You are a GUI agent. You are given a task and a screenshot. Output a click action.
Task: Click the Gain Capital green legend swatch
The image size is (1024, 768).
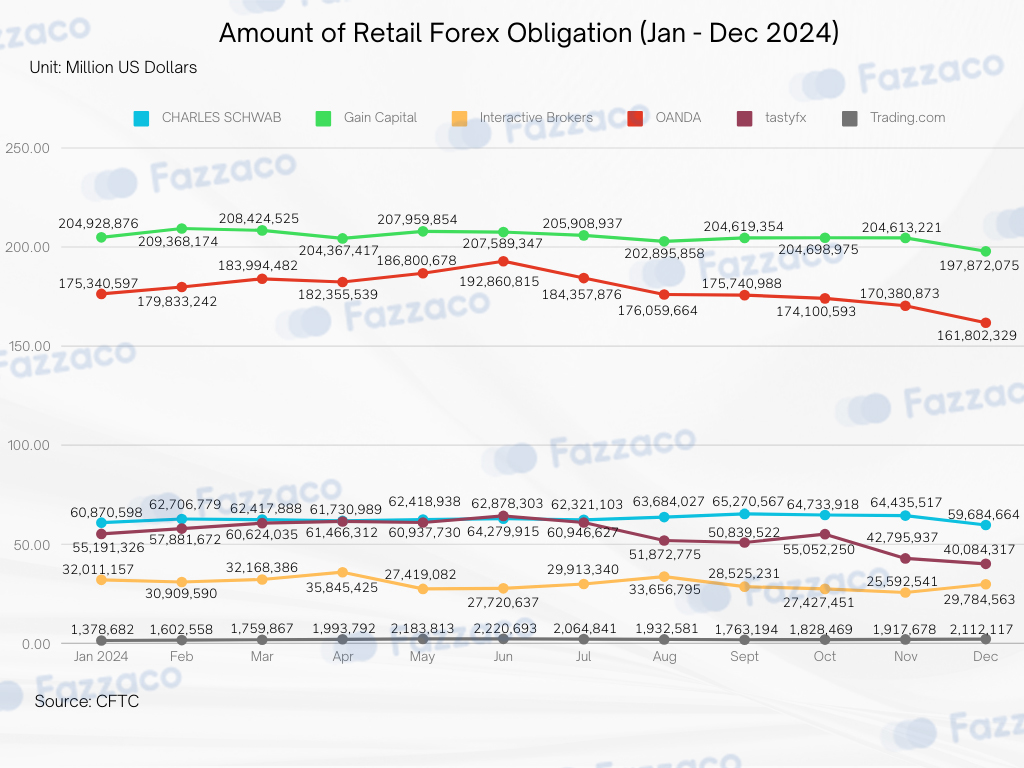point(323,118)
